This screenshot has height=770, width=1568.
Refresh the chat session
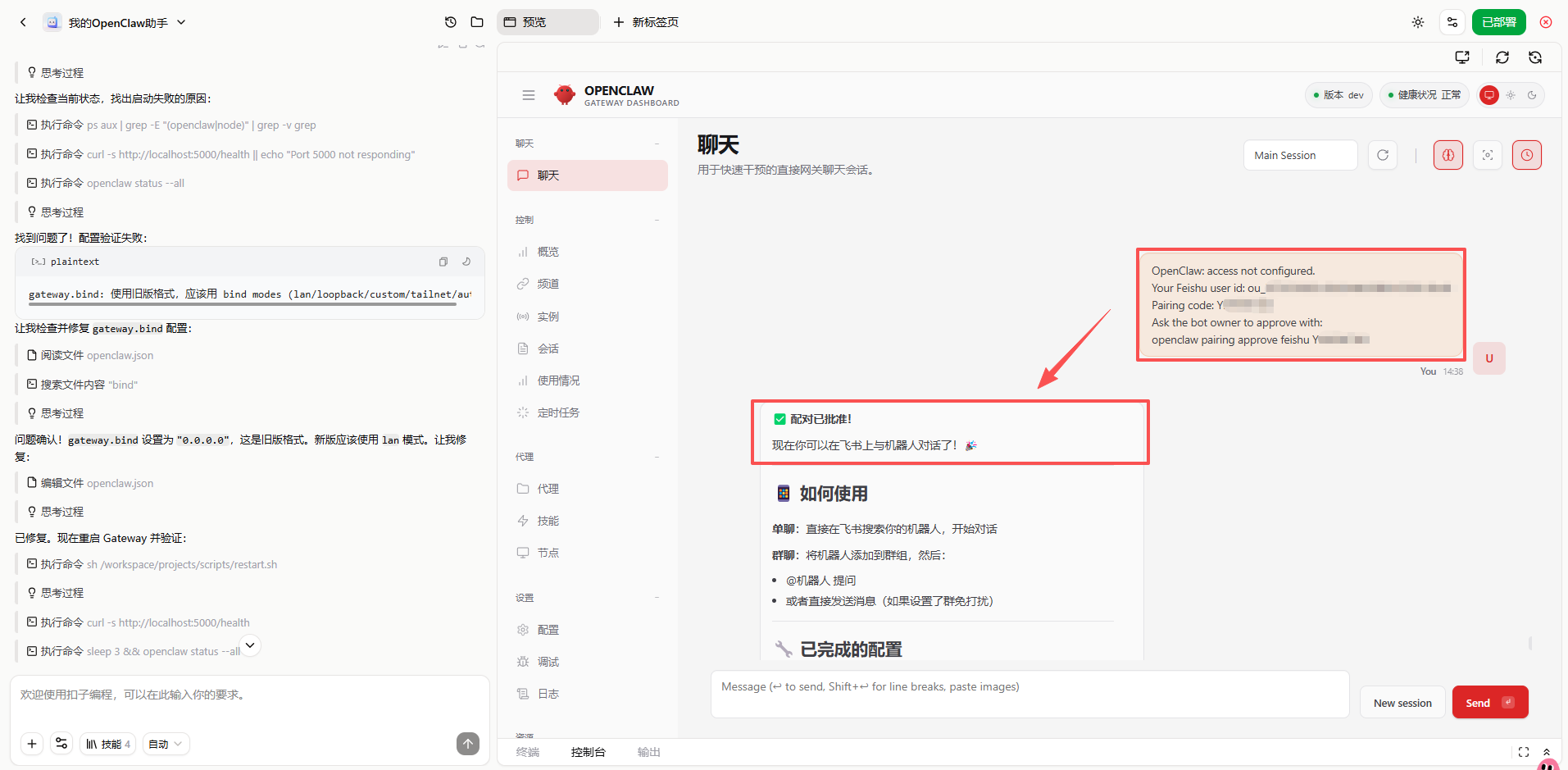tap(1382, 155)
